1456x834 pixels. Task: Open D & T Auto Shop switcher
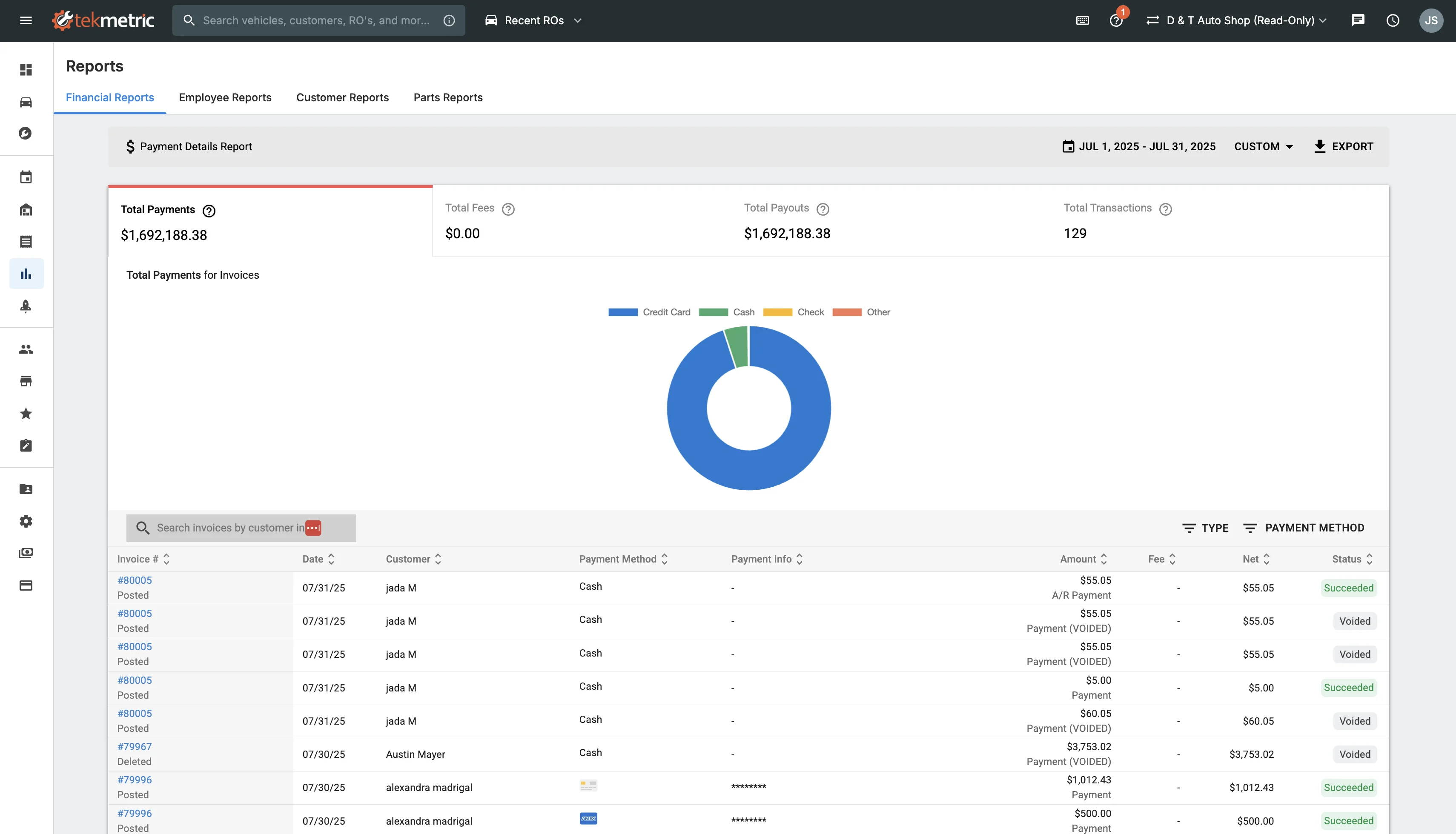[1237, 20]
